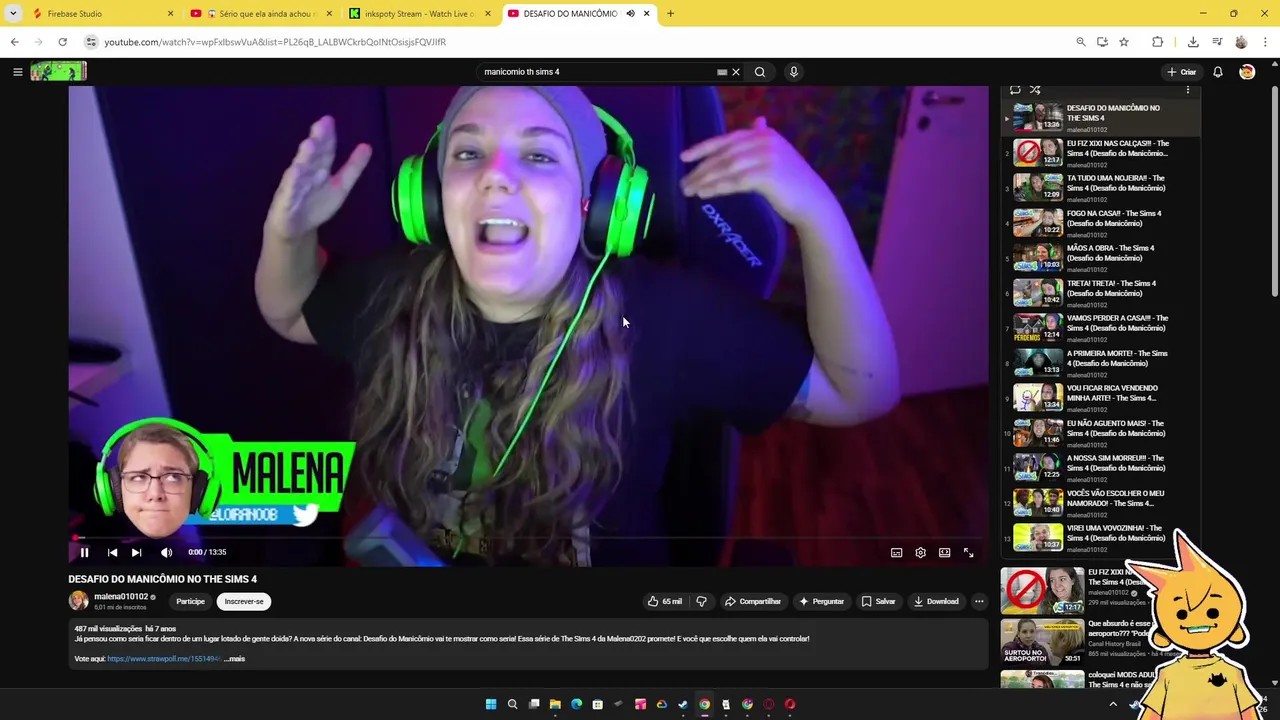Like the video with 65 mil likes
1280x720 pixels.
665,601
